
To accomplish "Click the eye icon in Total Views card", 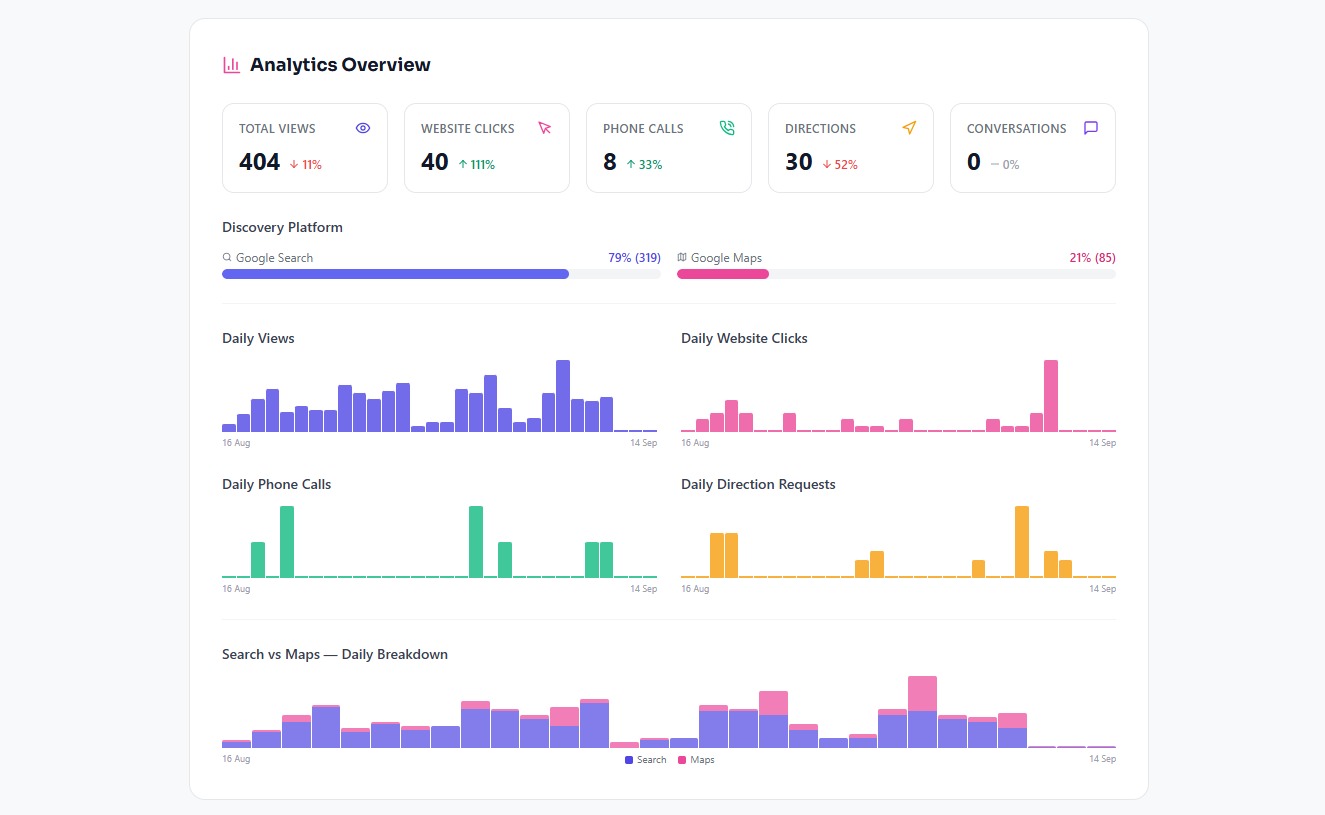I will (363, 128).
